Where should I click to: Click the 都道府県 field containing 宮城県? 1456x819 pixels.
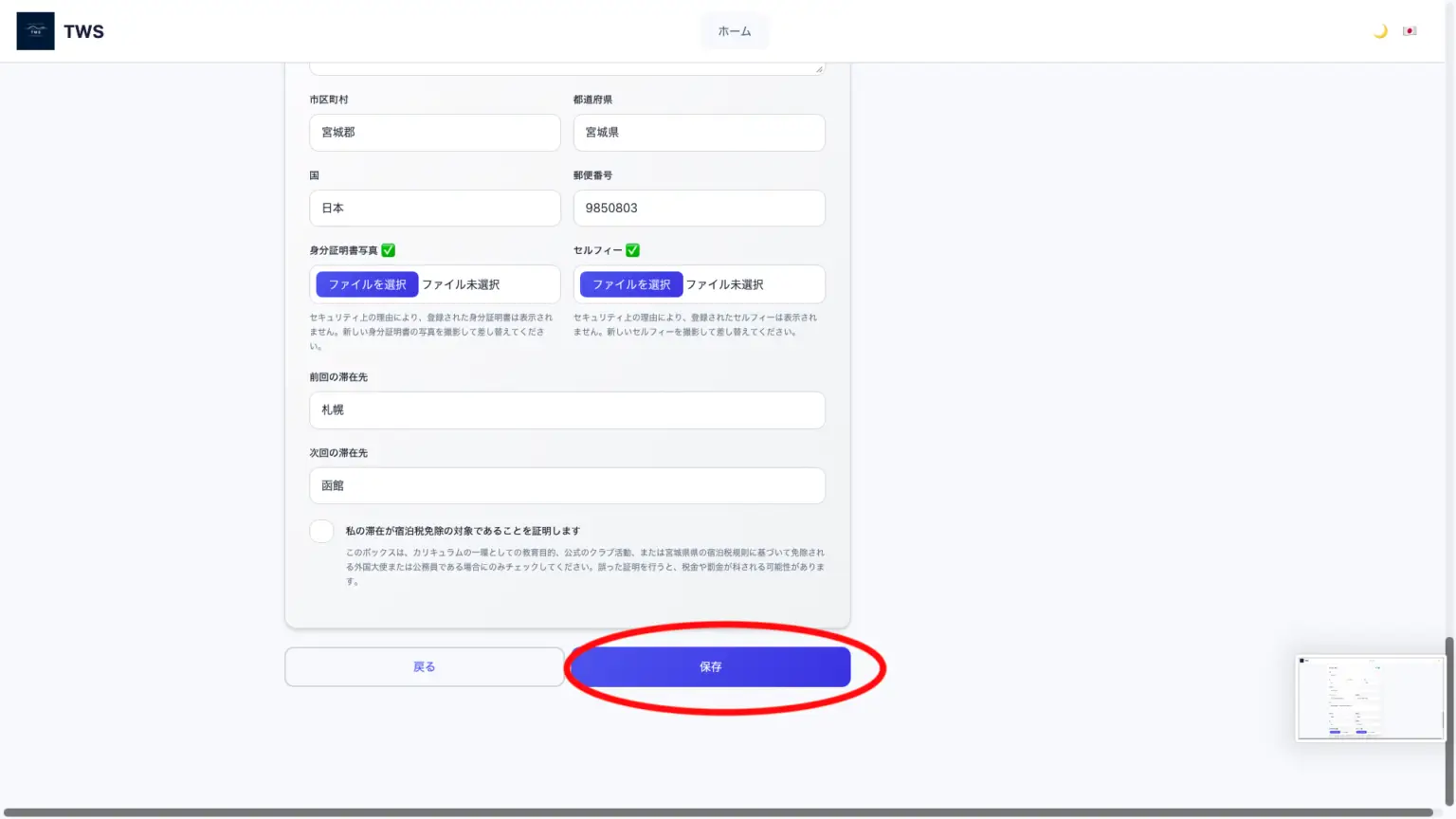click(x=699, y=133)
